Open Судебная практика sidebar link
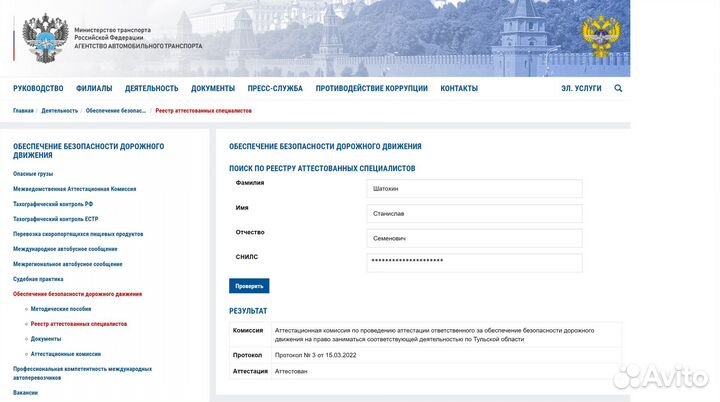Viewport: 720px width, 402px height. coord(38,279)
